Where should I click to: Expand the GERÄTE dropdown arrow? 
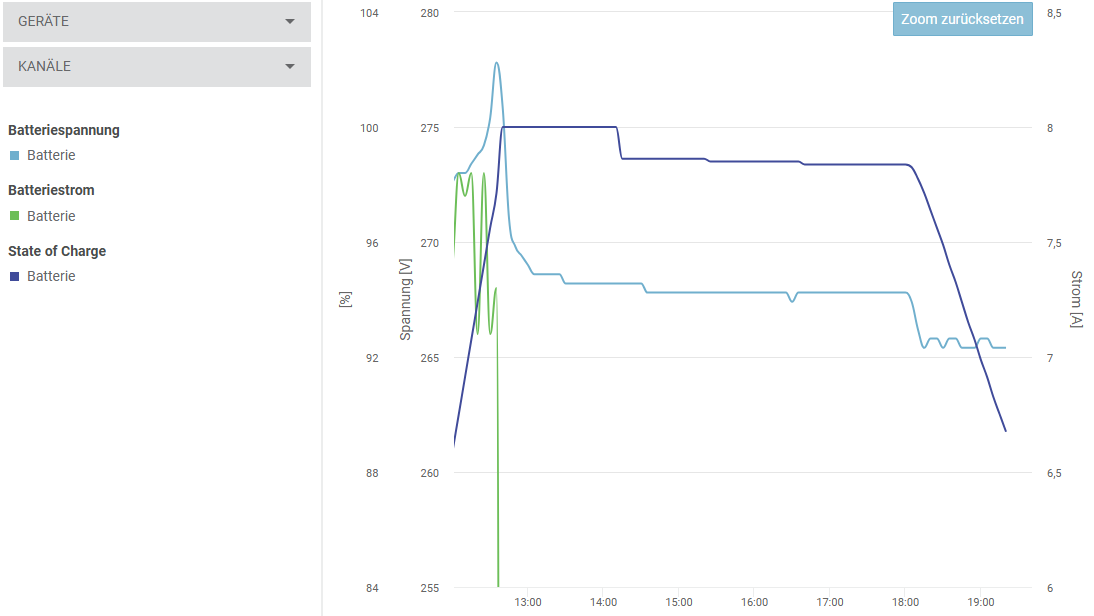290,21
